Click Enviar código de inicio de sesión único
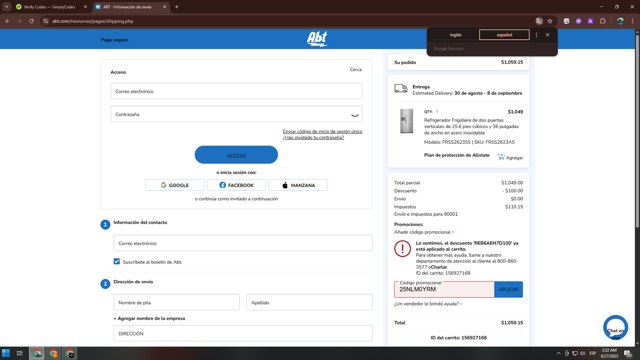Viewport: 640px width, 360px height. [x=322, y=131]
